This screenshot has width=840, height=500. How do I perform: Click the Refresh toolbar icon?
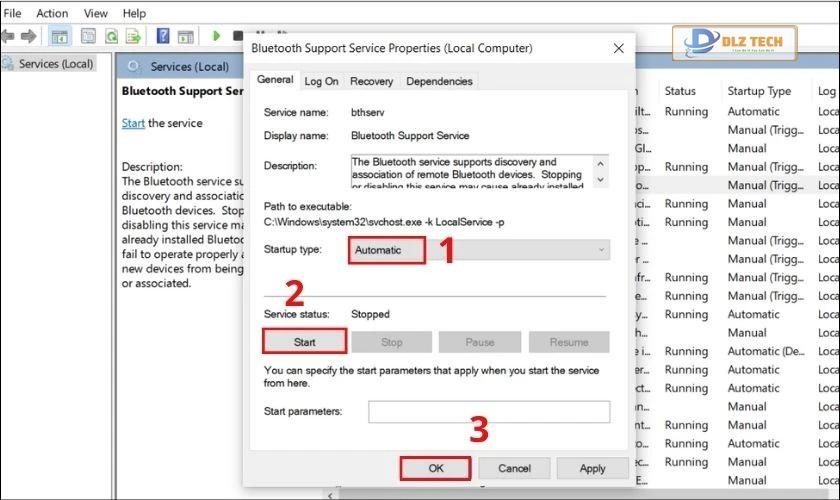tap(112, 36)
